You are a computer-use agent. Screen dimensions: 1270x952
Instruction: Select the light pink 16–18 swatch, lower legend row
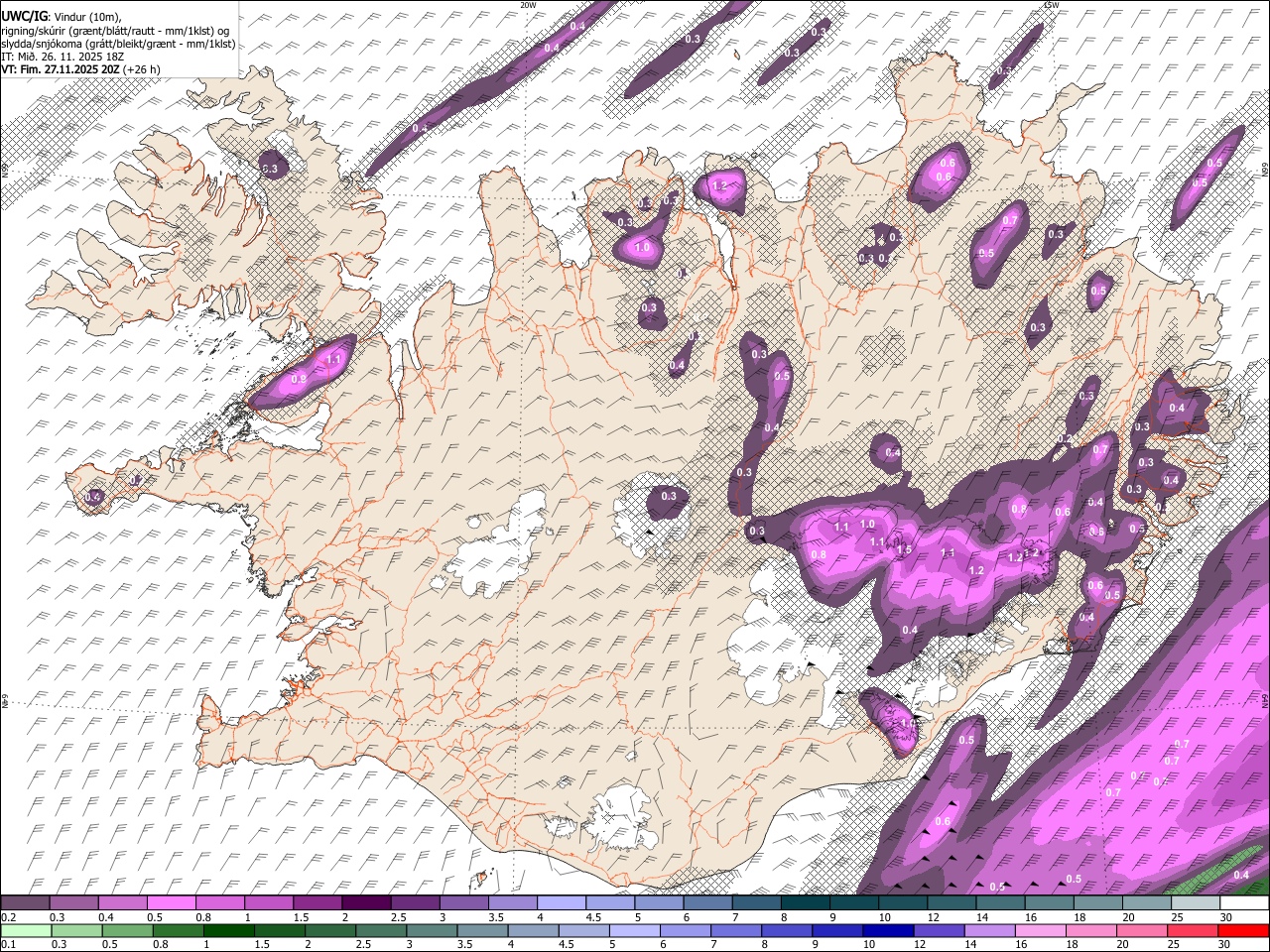(x=1040, y=931)
